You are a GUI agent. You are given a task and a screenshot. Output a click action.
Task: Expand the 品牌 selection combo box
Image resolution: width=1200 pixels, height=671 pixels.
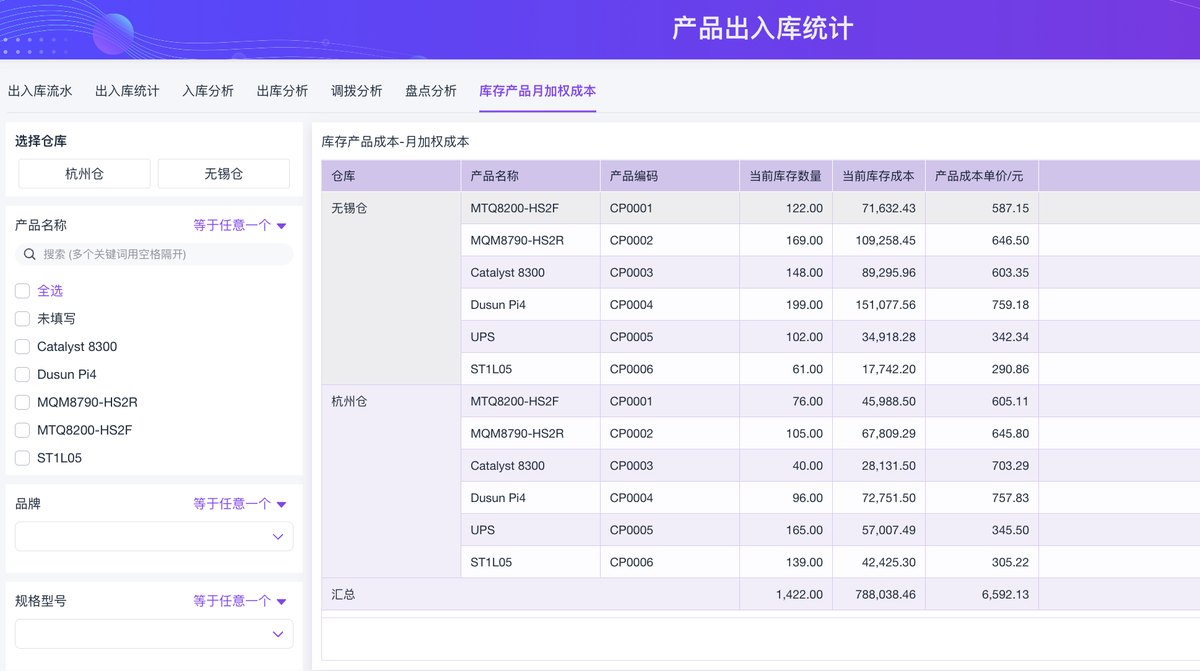[x=154, y=537]
